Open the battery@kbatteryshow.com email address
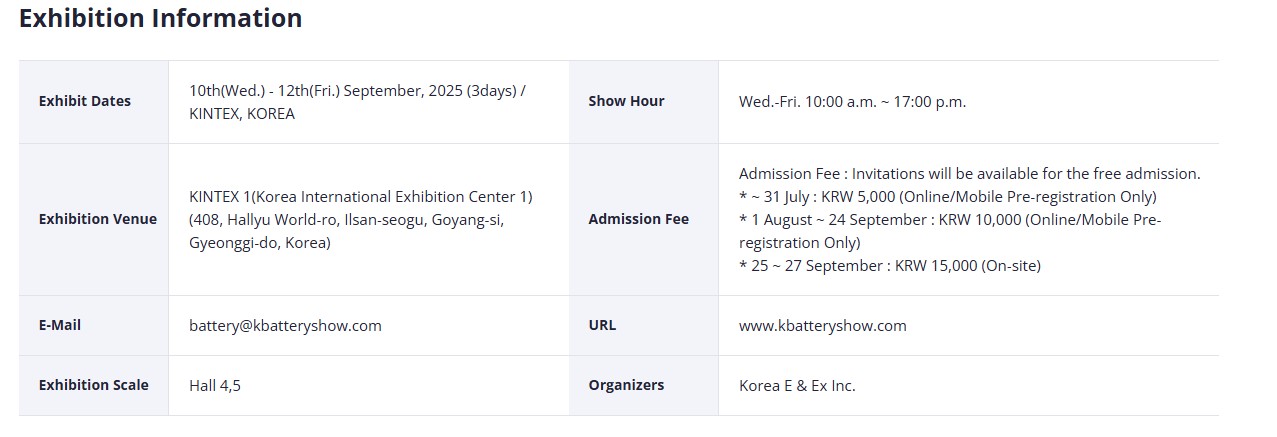 pos(285,325)
